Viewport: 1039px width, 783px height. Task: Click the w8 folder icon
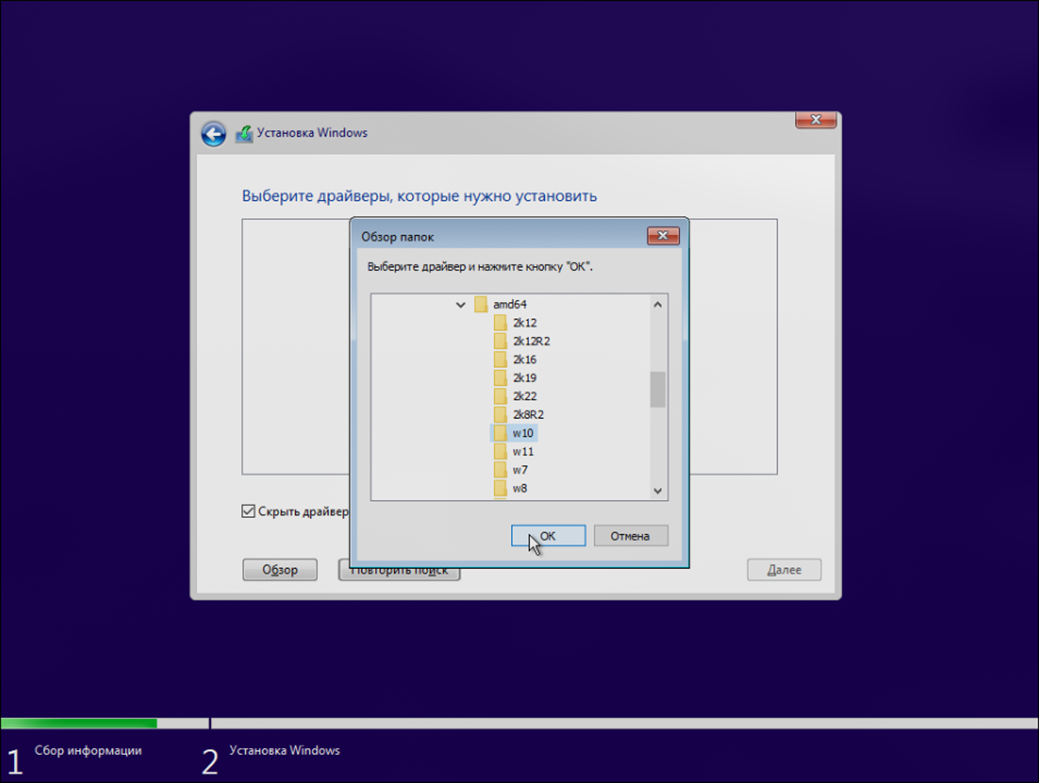point(500,488)
